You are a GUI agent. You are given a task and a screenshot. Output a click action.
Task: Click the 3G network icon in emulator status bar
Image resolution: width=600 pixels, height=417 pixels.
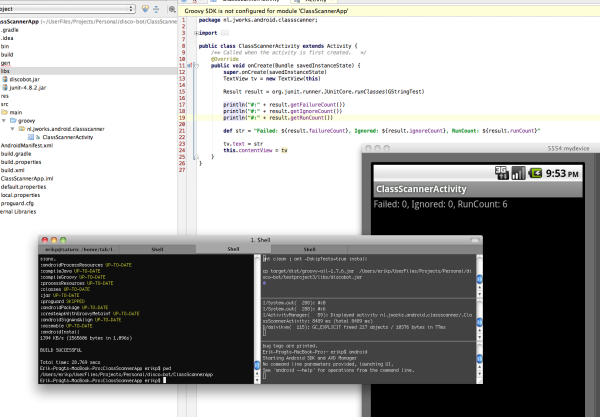(501, 173)
